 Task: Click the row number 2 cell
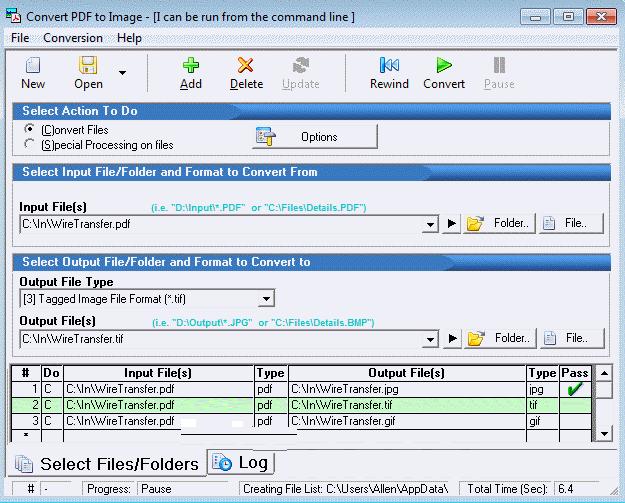tap(26, 405)
